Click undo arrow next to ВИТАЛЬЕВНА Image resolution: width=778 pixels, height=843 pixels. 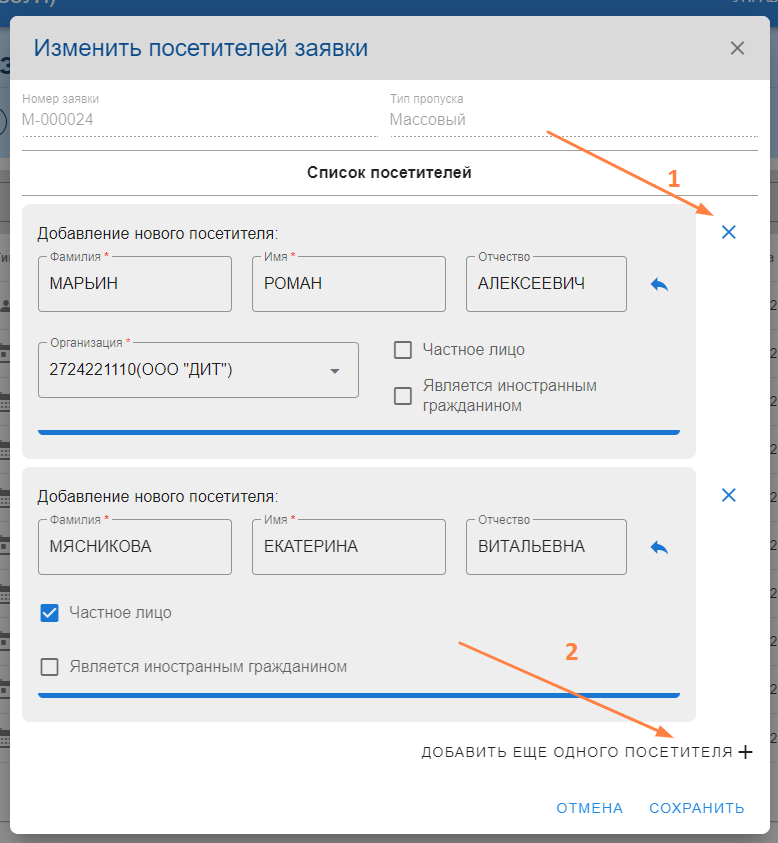pyautogui.click(x=659, y=548)
